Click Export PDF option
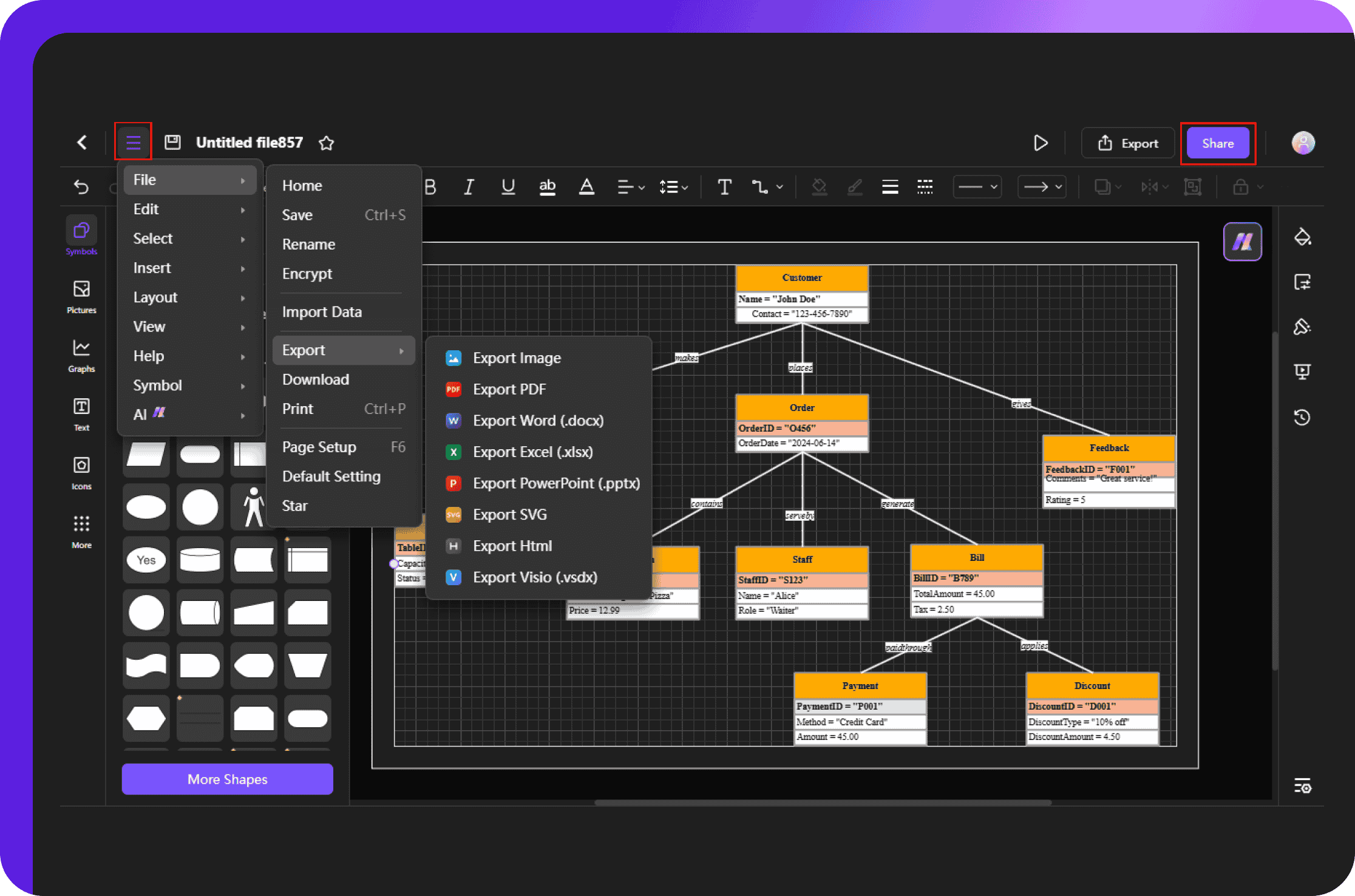The width and height of the screenshot is (1355, 896). [538, 389]
